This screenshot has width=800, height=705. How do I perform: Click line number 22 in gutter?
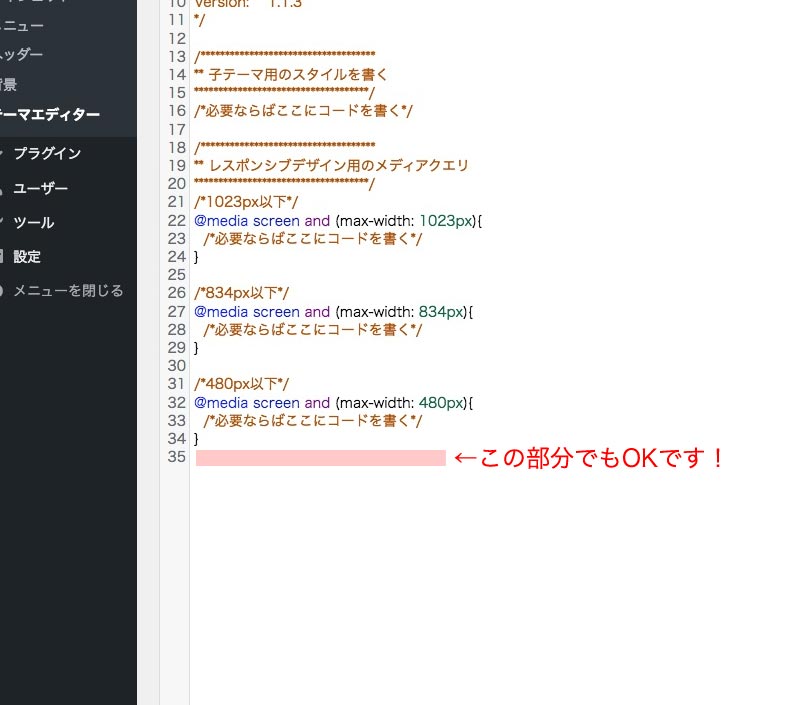point(177,221)
